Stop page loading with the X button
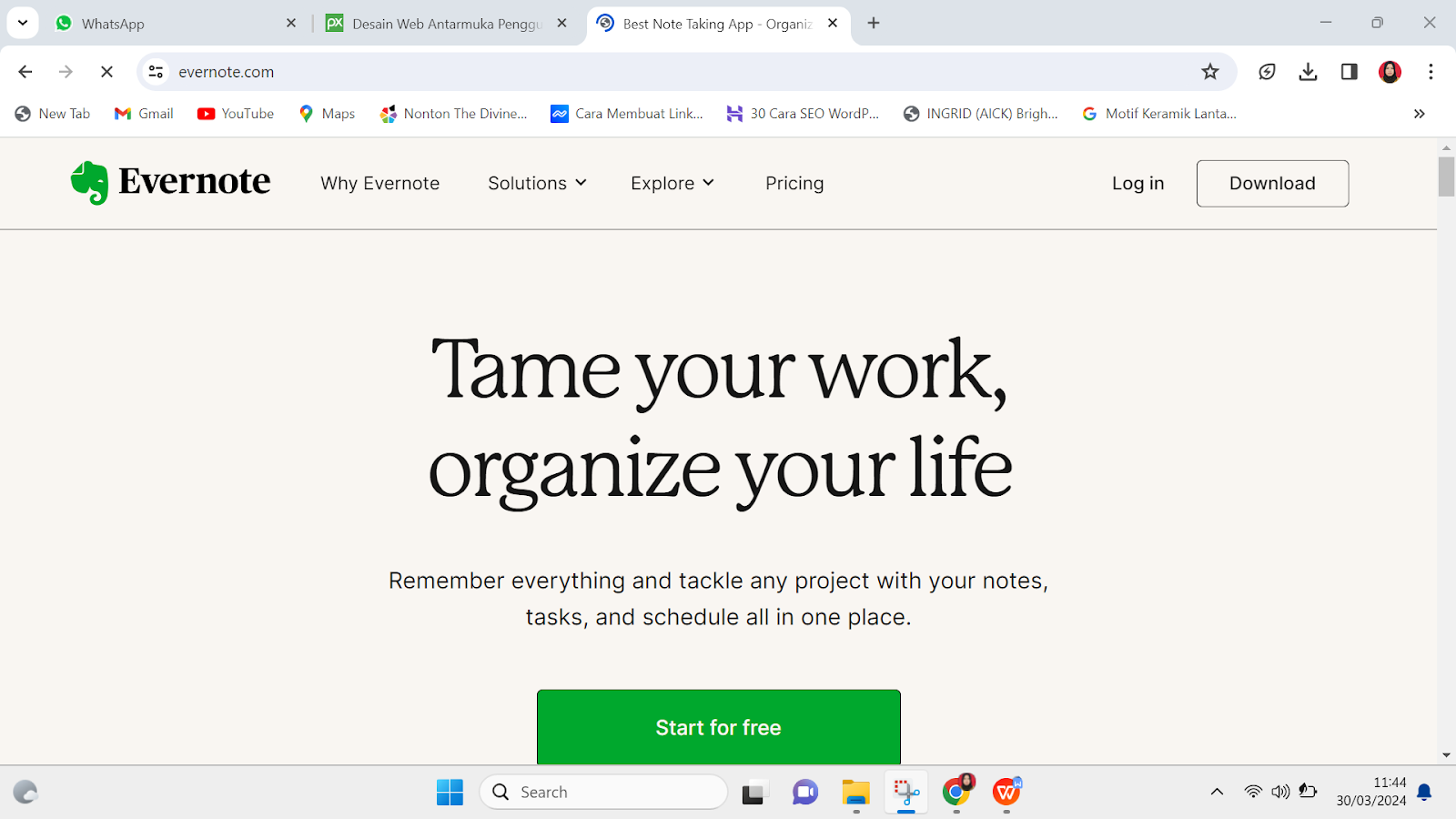The image size is (1456, 819). (x=106, y=72)
